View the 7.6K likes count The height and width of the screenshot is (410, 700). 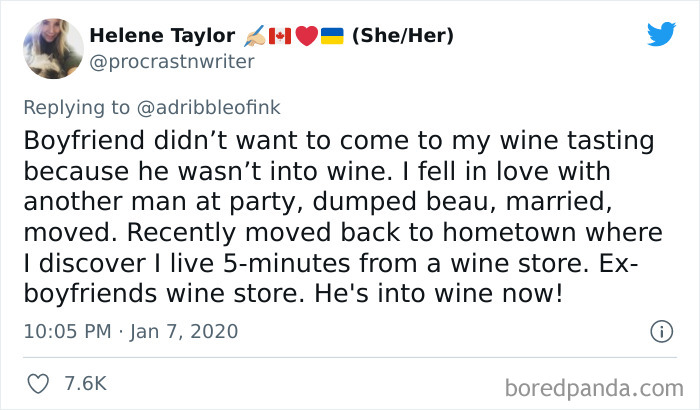[x=84, y=383]
